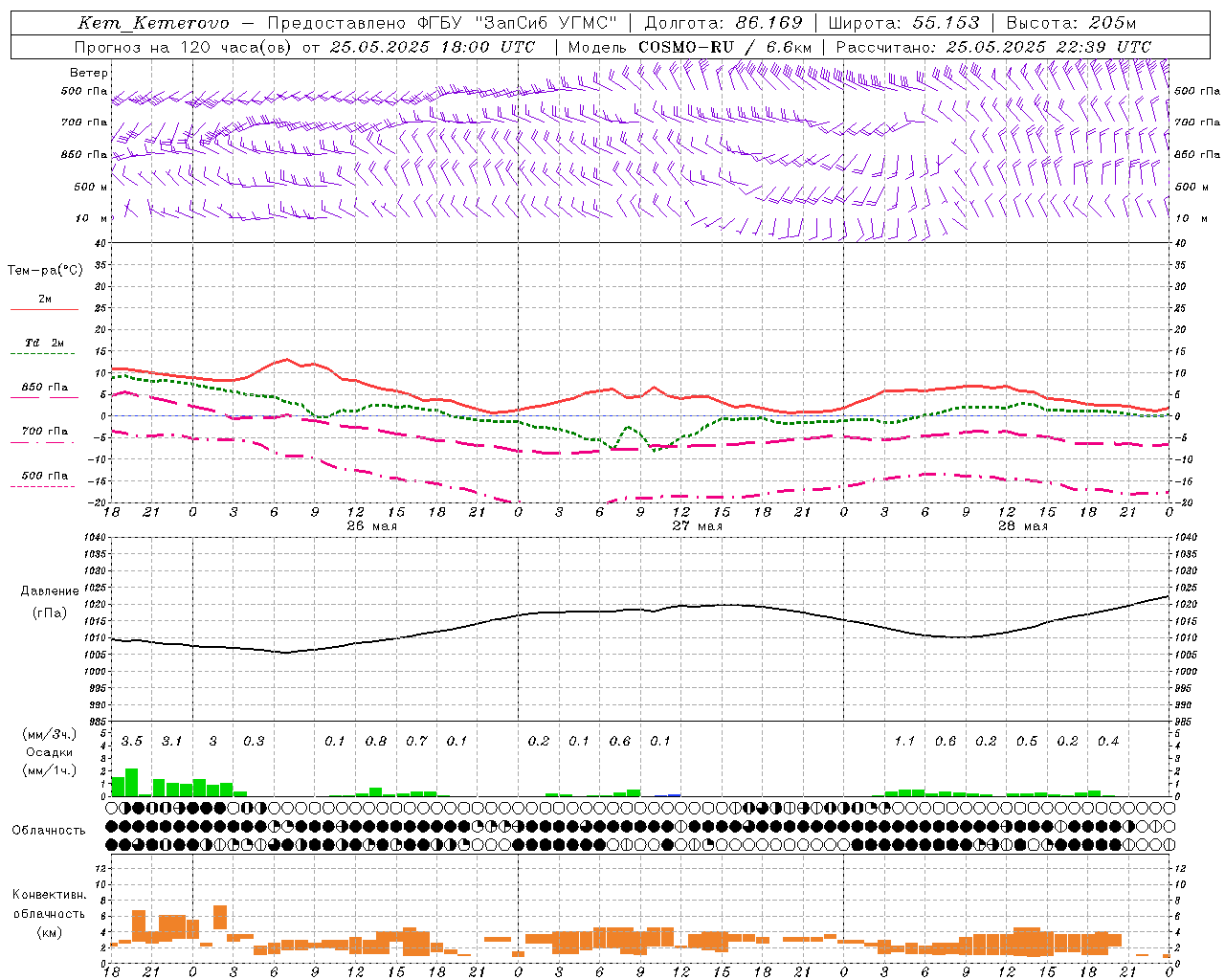Click the 'Конвективн.' convective cloud label
This screenshot has width=1225, height=980.
tap(50, 895)
